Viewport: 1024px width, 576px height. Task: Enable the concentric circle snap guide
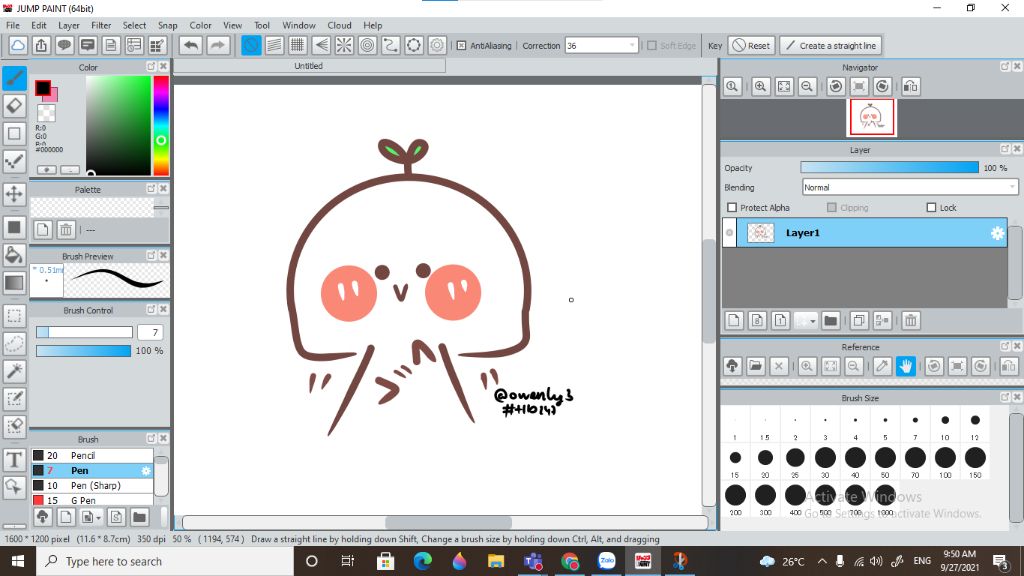[368, 46]
